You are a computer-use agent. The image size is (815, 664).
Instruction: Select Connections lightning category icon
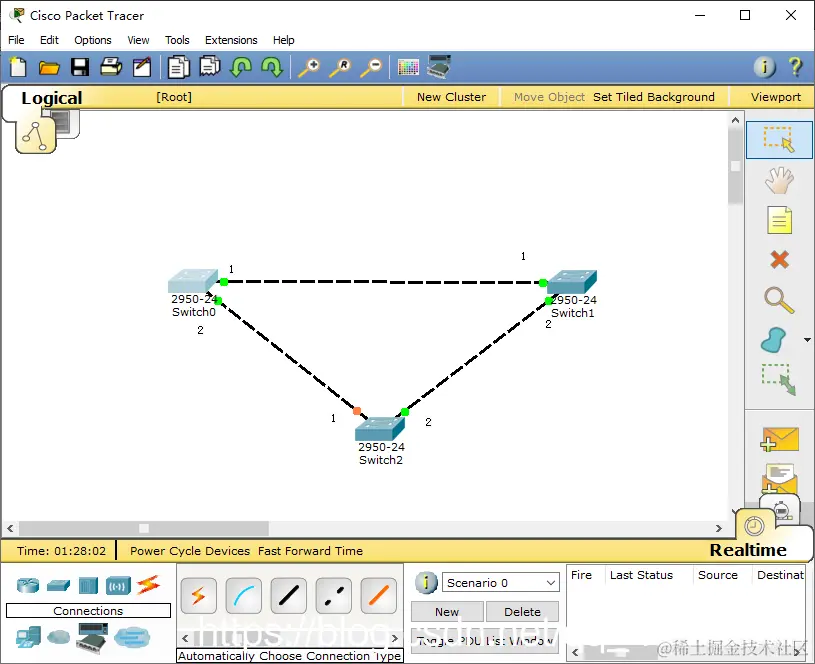tap(148, 585)
